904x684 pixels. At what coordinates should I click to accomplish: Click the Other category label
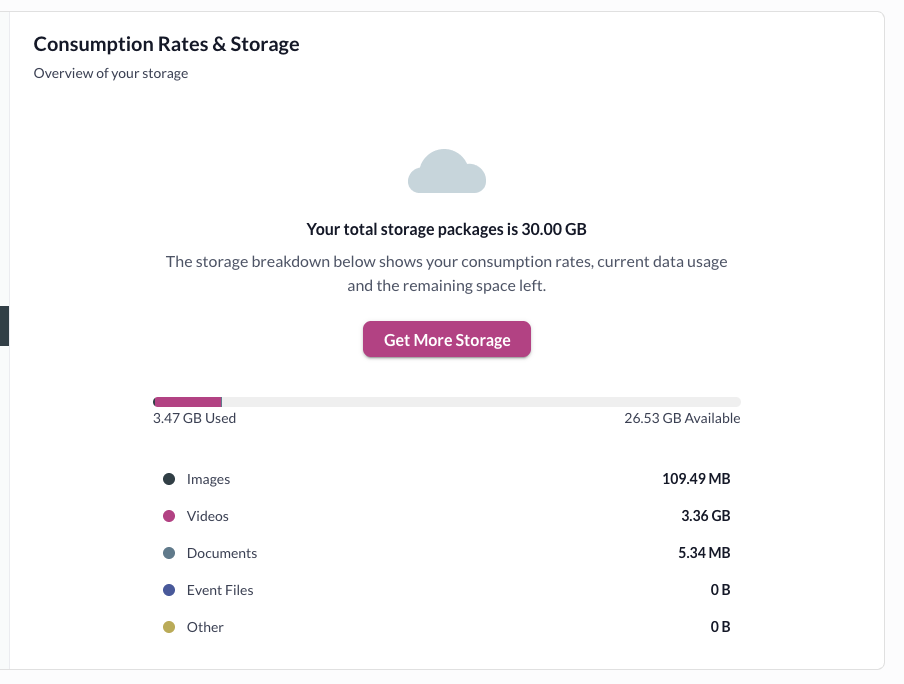(205, 628)
